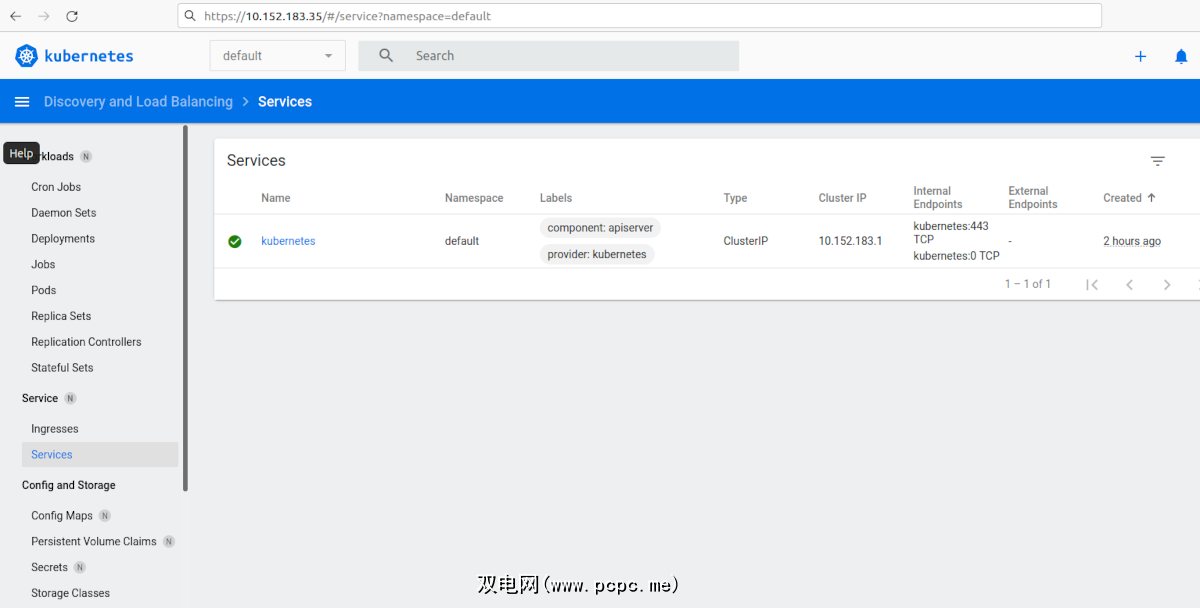This screenshot has height=608, width=1200.
Task: Go to next page of results
Action: point(1166,285)
